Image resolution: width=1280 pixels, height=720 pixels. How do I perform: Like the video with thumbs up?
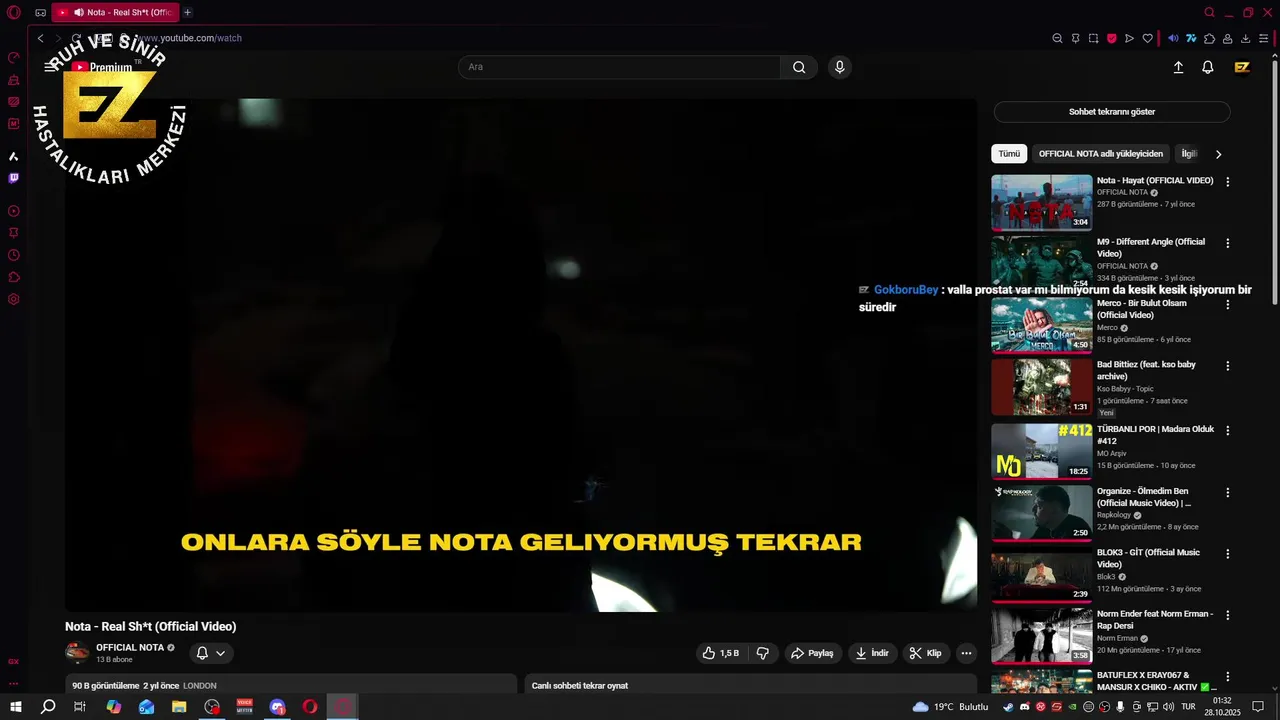[720, 653]
